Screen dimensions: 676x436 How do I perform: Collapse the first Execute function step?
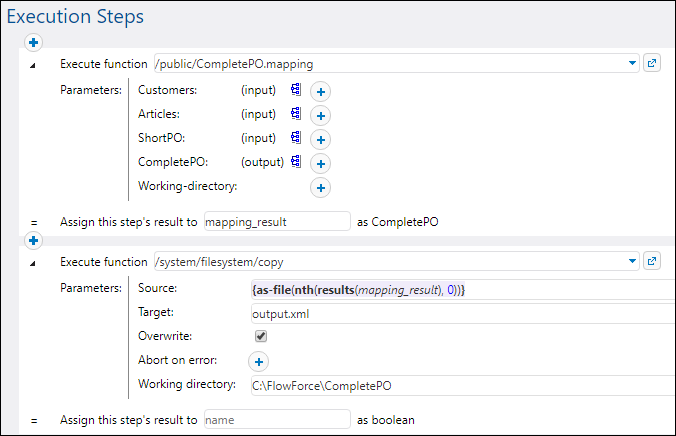point(33,64)
